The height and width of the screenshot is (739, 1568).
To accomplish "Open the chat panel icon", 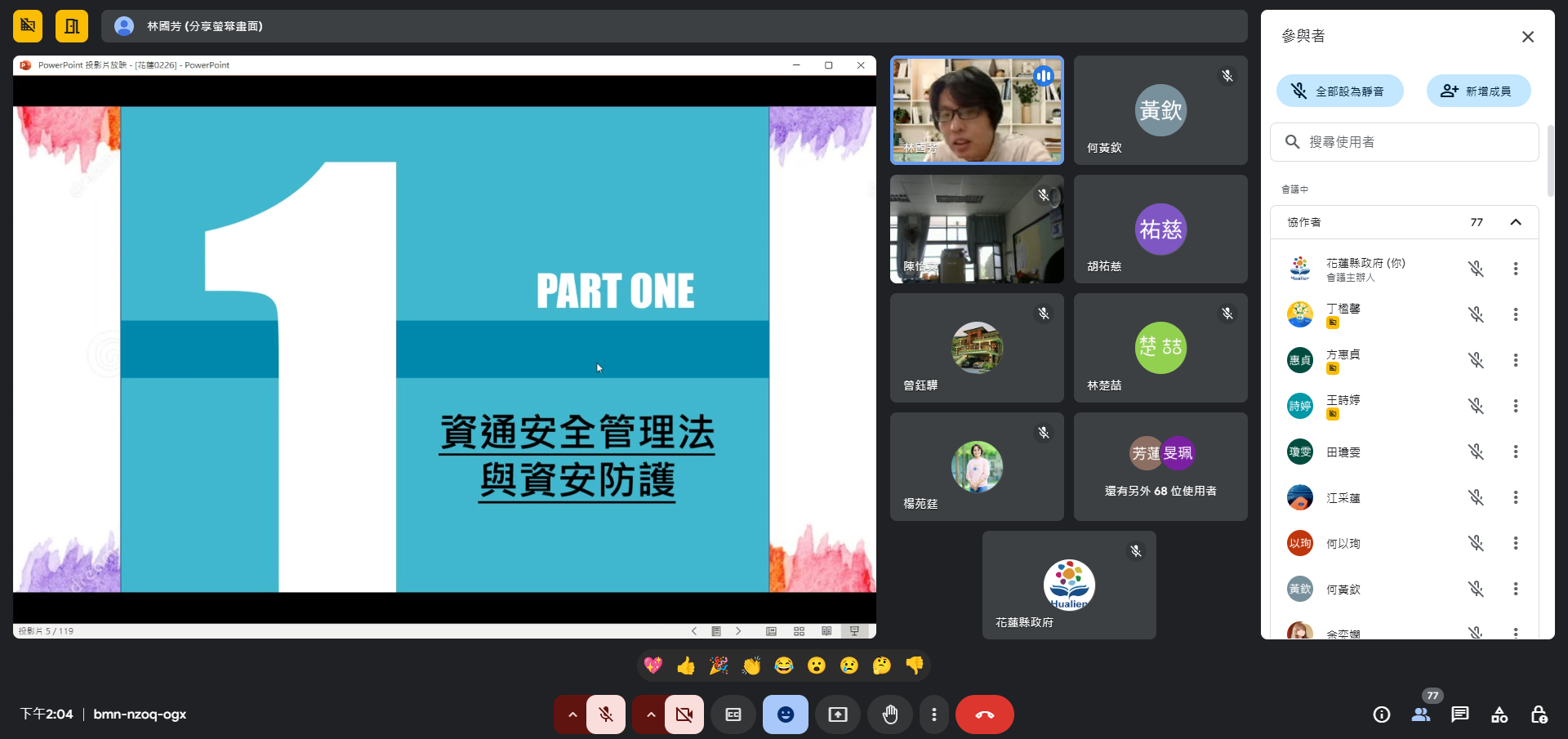I will [1459, 715].
